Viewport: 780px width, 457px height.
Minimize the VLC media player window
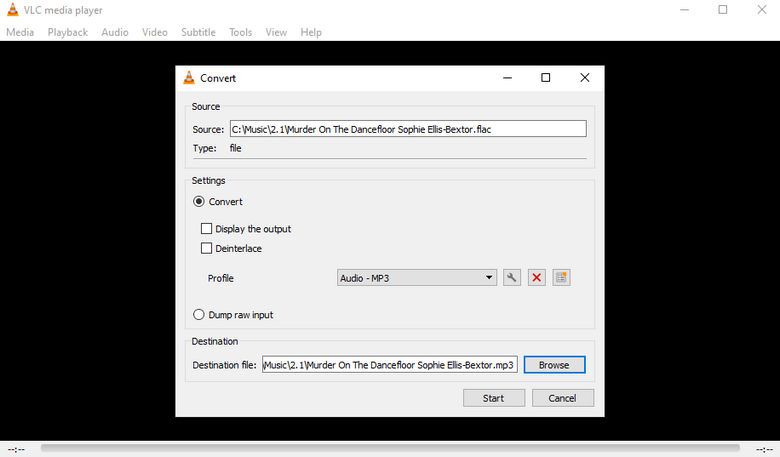684,9
